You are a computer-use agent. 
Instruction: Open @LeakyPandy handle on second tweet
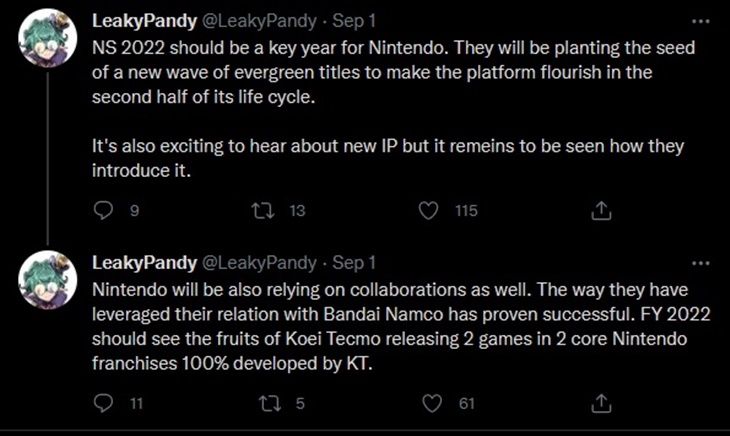tap(259, 263)
